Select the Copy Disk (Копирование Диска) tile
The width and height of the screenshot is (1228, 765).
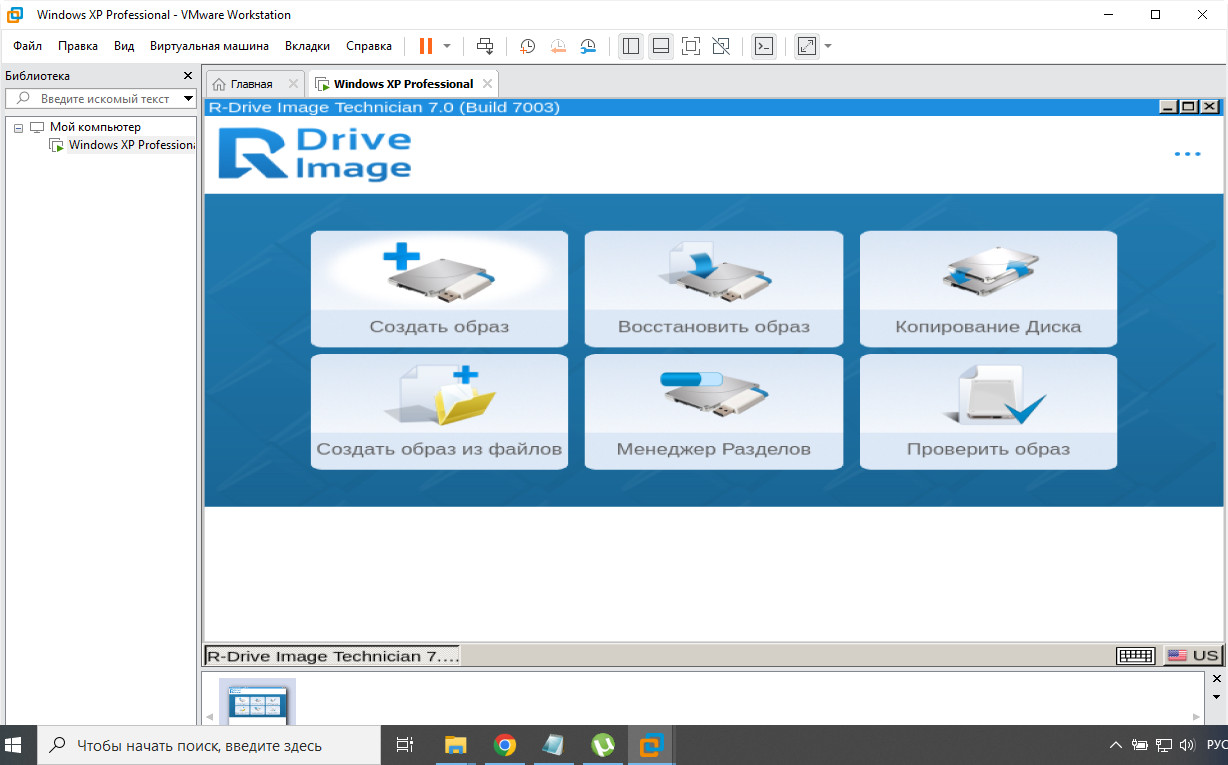click(x=988, y=289)
